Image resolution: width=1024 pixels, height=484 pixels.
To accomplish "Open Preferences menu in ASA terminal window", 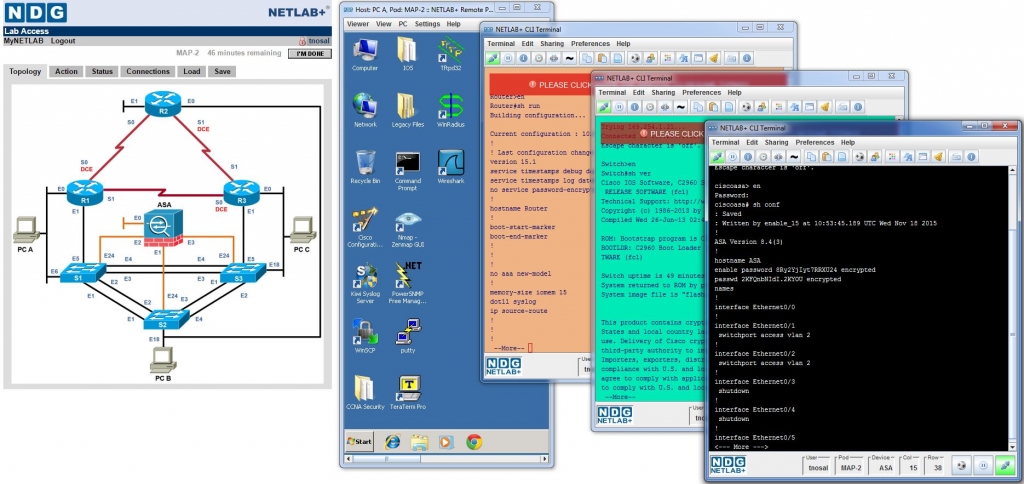I will point(815,142).
